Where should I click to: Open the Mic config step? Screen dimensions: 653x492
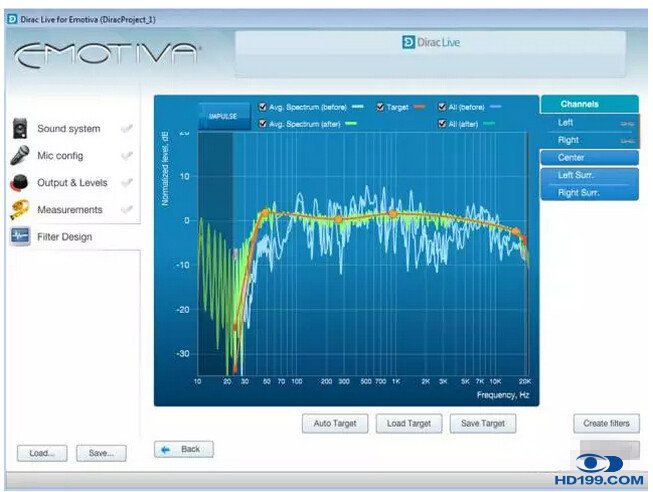point(60,156)
